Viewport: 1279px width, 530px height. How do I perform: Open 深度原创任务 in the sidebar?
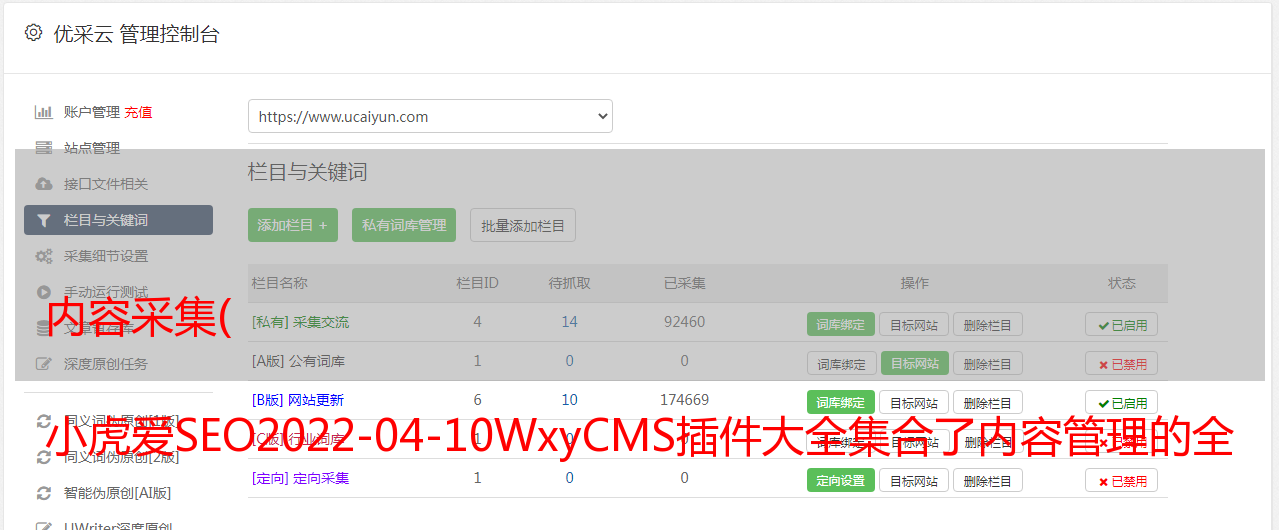[x=106, y=364]
